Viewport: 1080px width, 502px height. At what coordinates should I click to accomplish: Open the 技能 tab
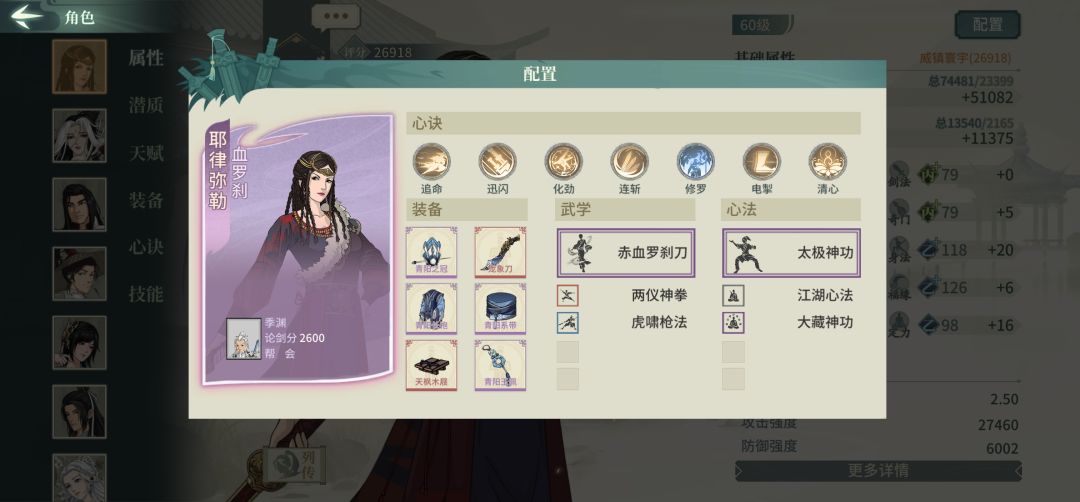(146, 294)
